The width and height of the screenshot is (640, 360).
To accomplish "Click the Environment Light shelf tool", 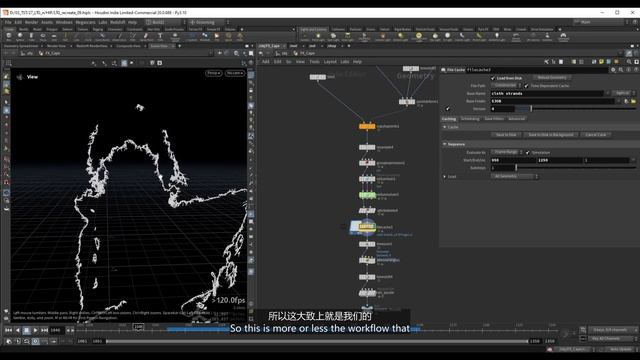I will coord(419,37).
